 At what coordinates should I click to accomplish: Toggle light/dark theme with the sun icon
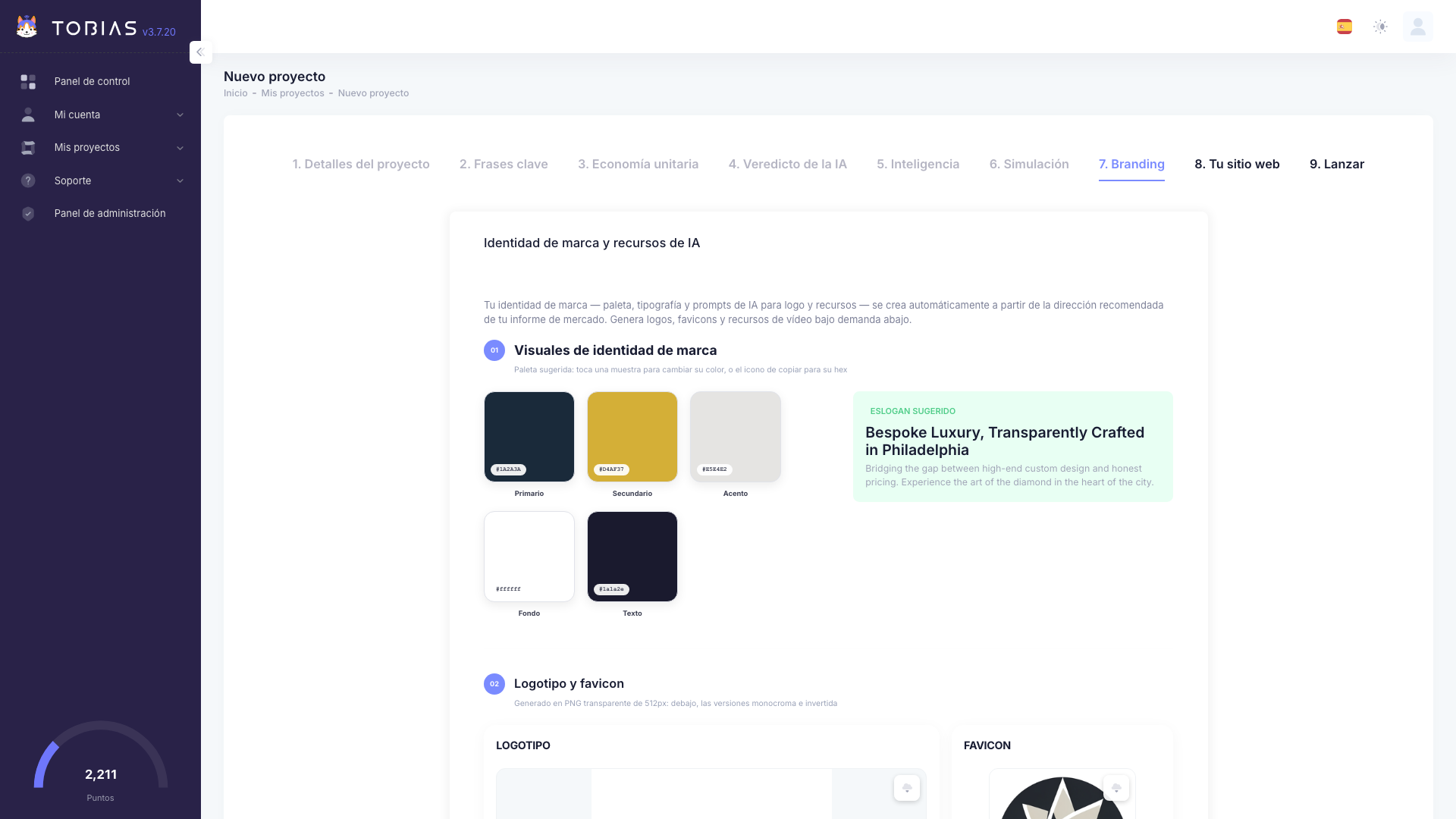(x=1381, y=27)
